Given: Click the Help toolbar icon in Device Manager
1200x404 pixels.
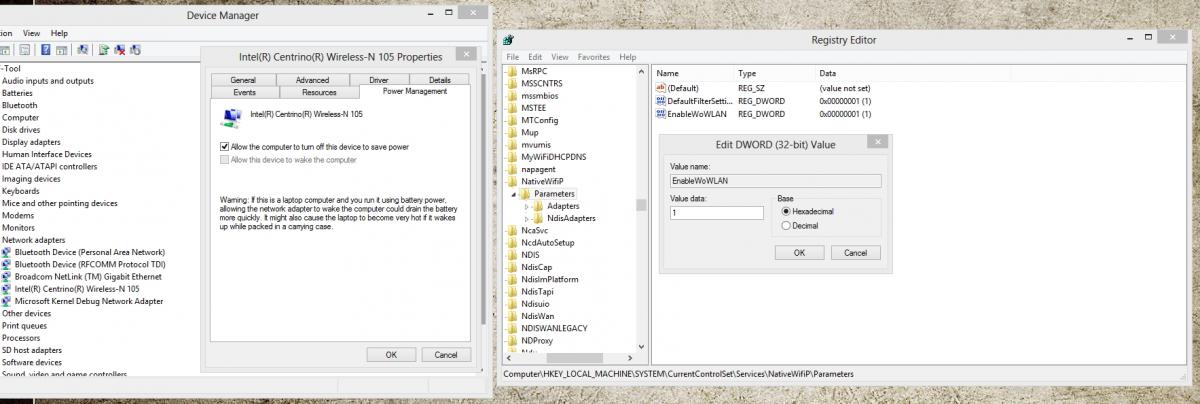Looking at the screenshot, I should pos(46,49).
